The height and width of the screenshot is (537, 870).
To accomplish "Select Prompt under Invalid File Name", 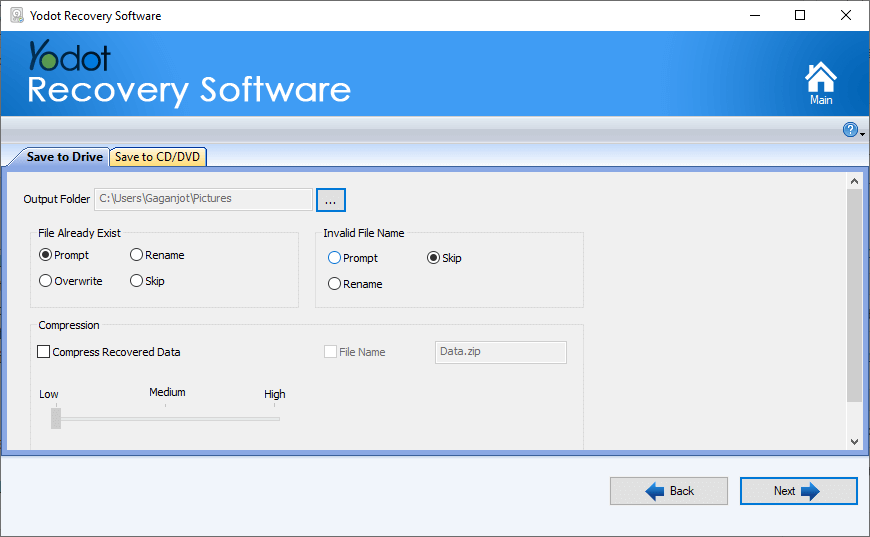I will tap(334, 257).
